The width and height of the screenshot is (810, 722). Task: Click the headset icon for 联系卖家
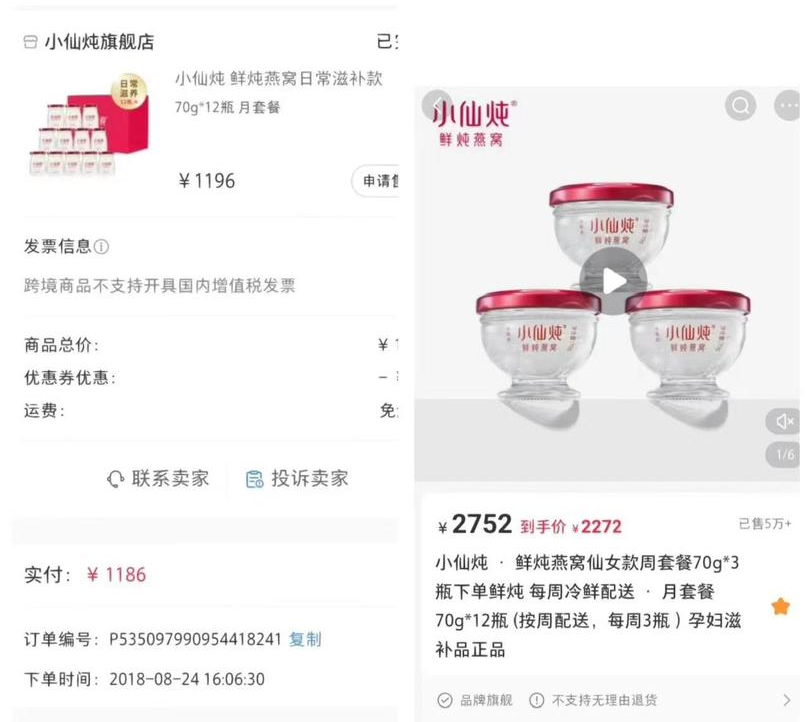(115, 479)
